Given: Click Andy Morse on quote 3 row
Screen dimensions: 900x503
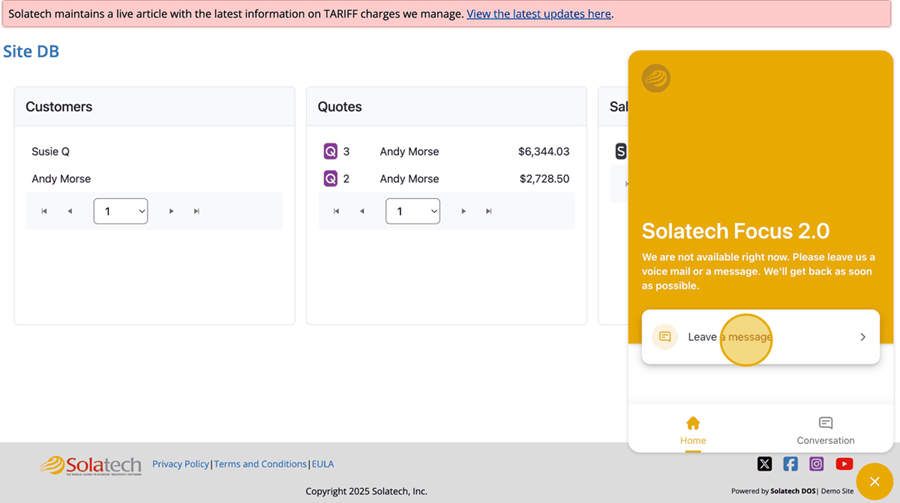Looking at the screenshot, I should click(409, 152).
